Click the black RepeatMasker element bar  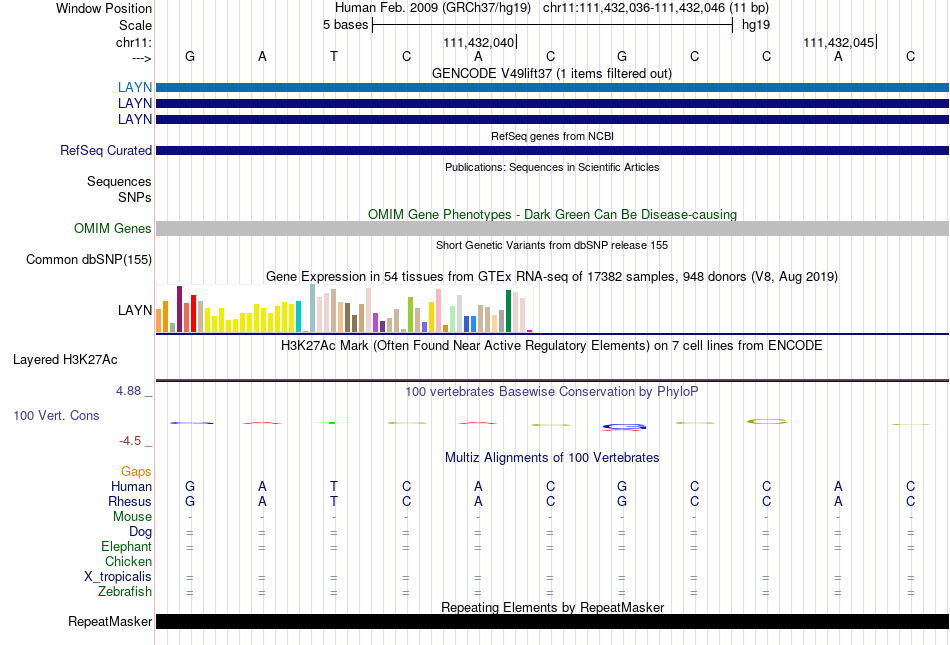pyautogui.click(x=552, y=621)
